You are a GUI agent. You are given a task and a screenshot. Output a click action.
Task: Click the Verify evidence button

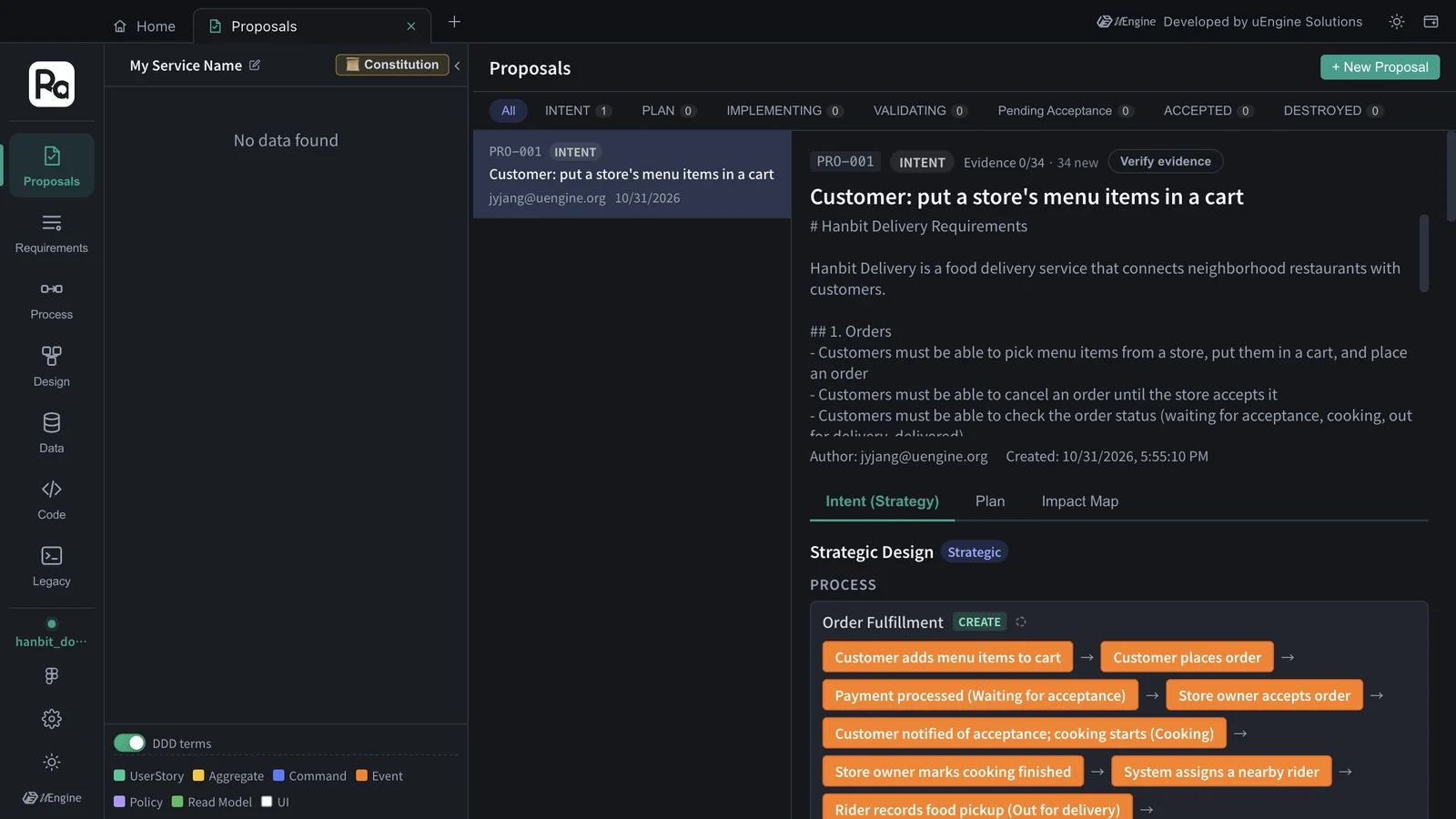pyautogui.click(x=1165, y=161)
